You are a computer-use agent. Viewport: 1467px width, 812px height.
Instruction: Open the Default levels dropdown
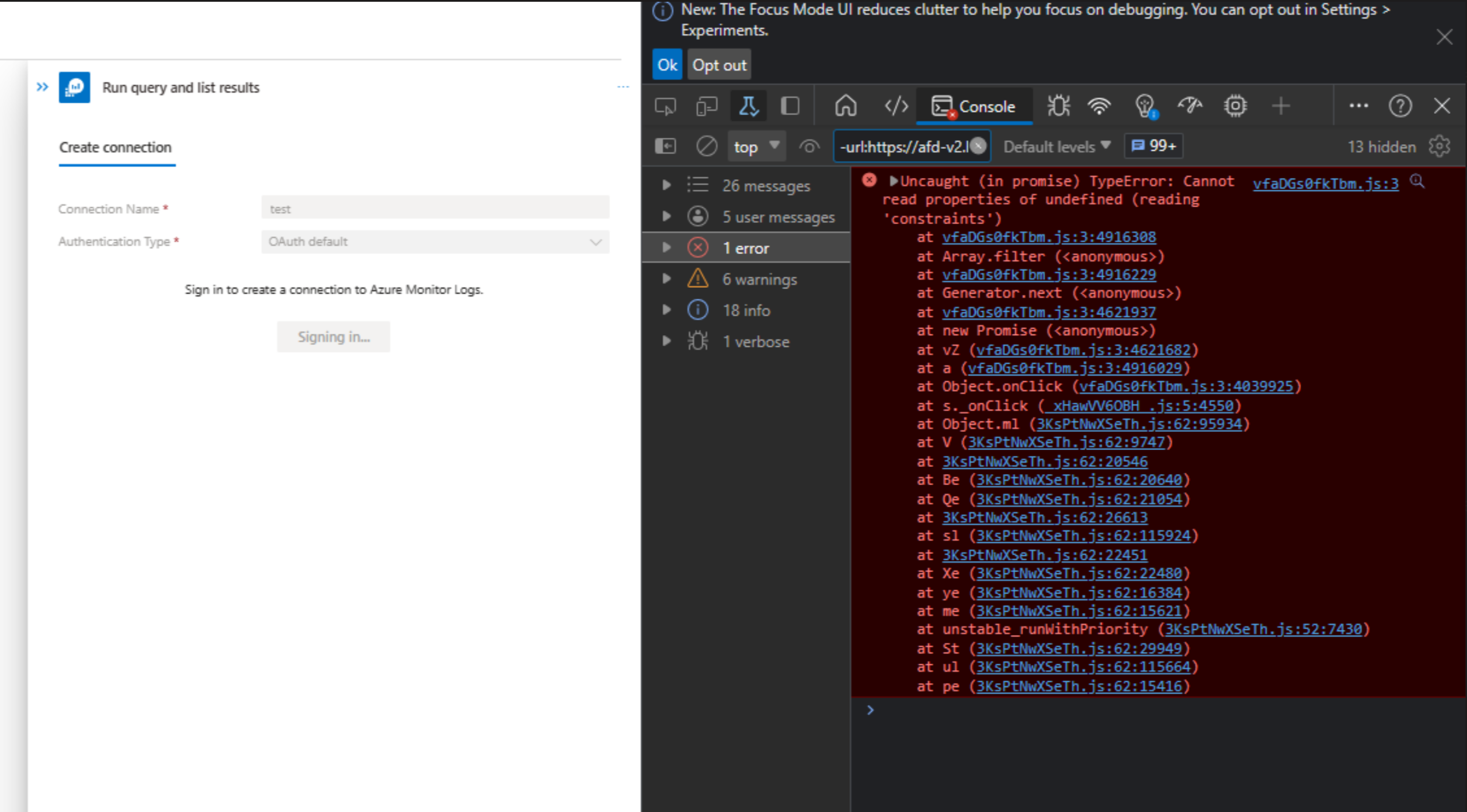1056,146
